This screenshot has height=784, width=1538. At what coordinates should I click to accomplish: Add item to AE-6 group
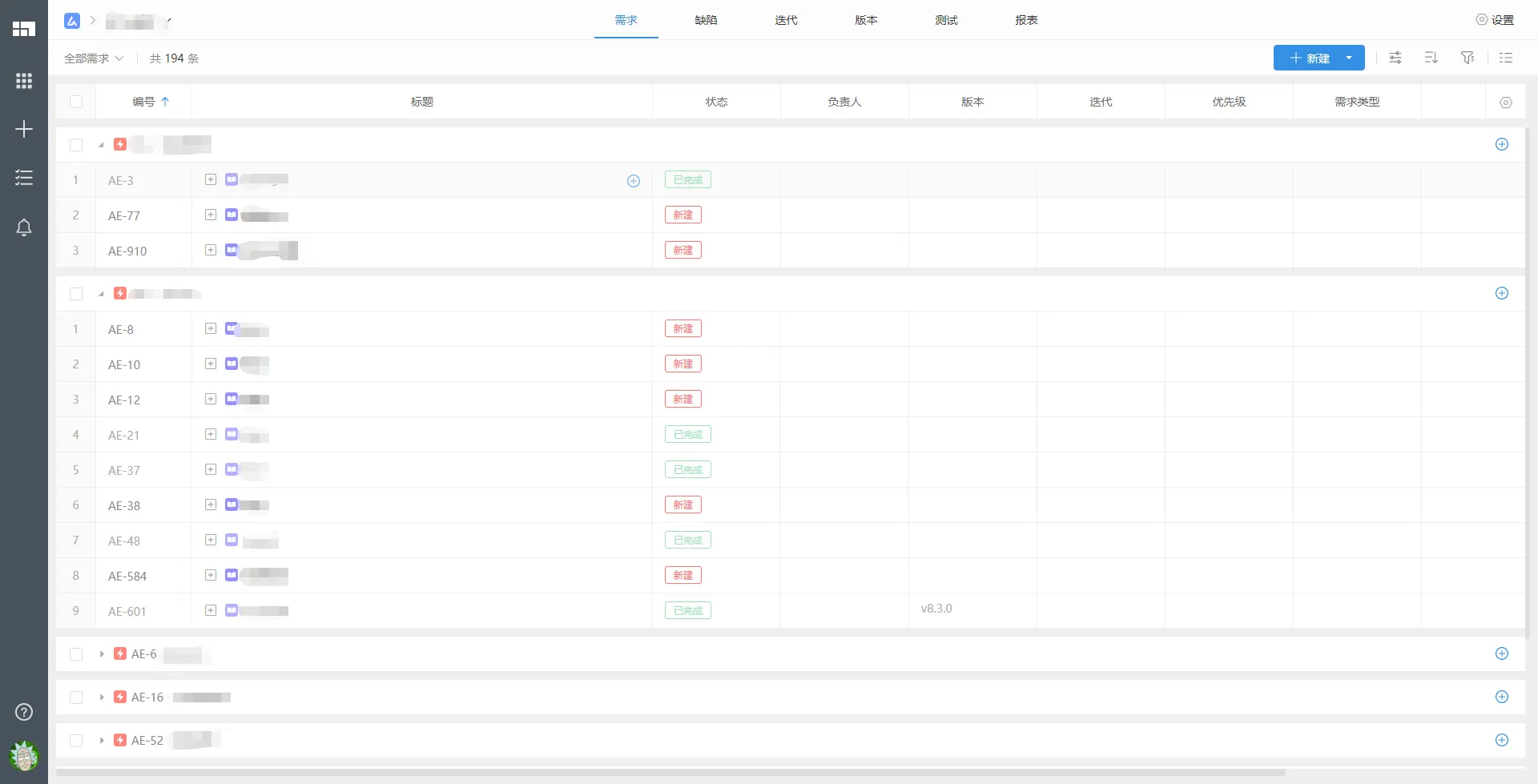click(x=1502, y=653)
